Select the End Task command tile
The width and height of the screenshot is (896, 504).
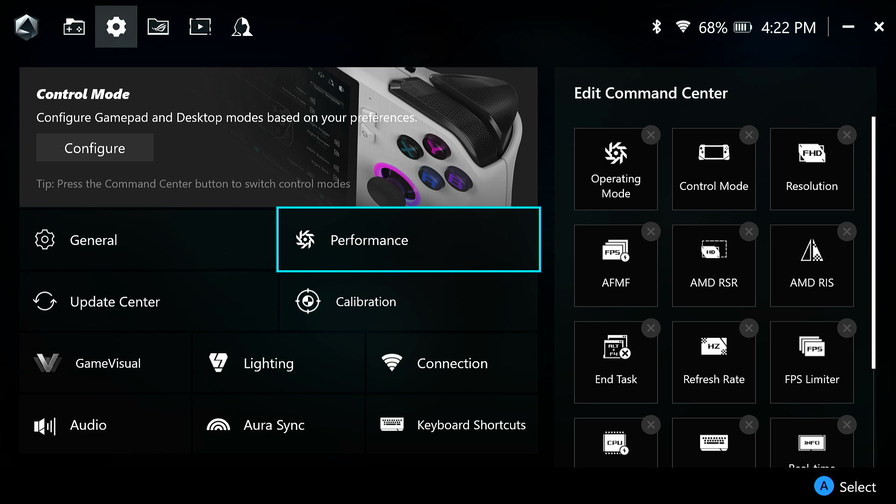[615, 362]
